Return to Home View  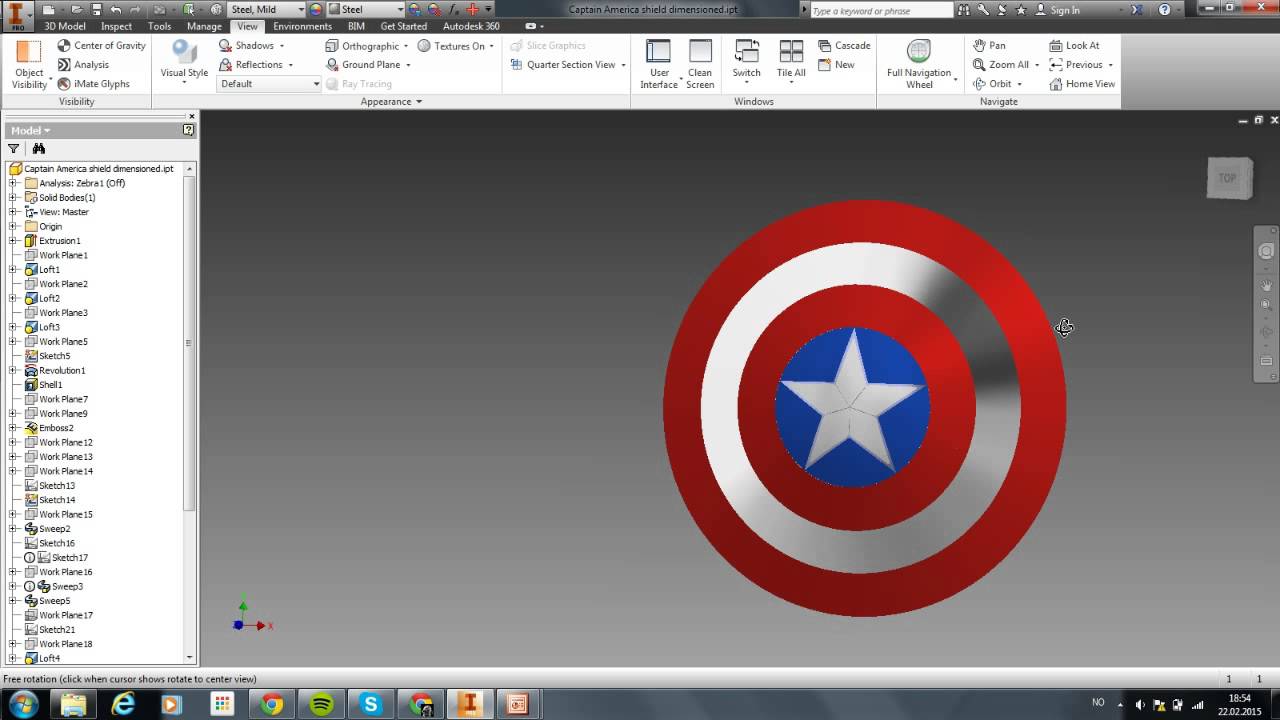tap(1082, 84)
